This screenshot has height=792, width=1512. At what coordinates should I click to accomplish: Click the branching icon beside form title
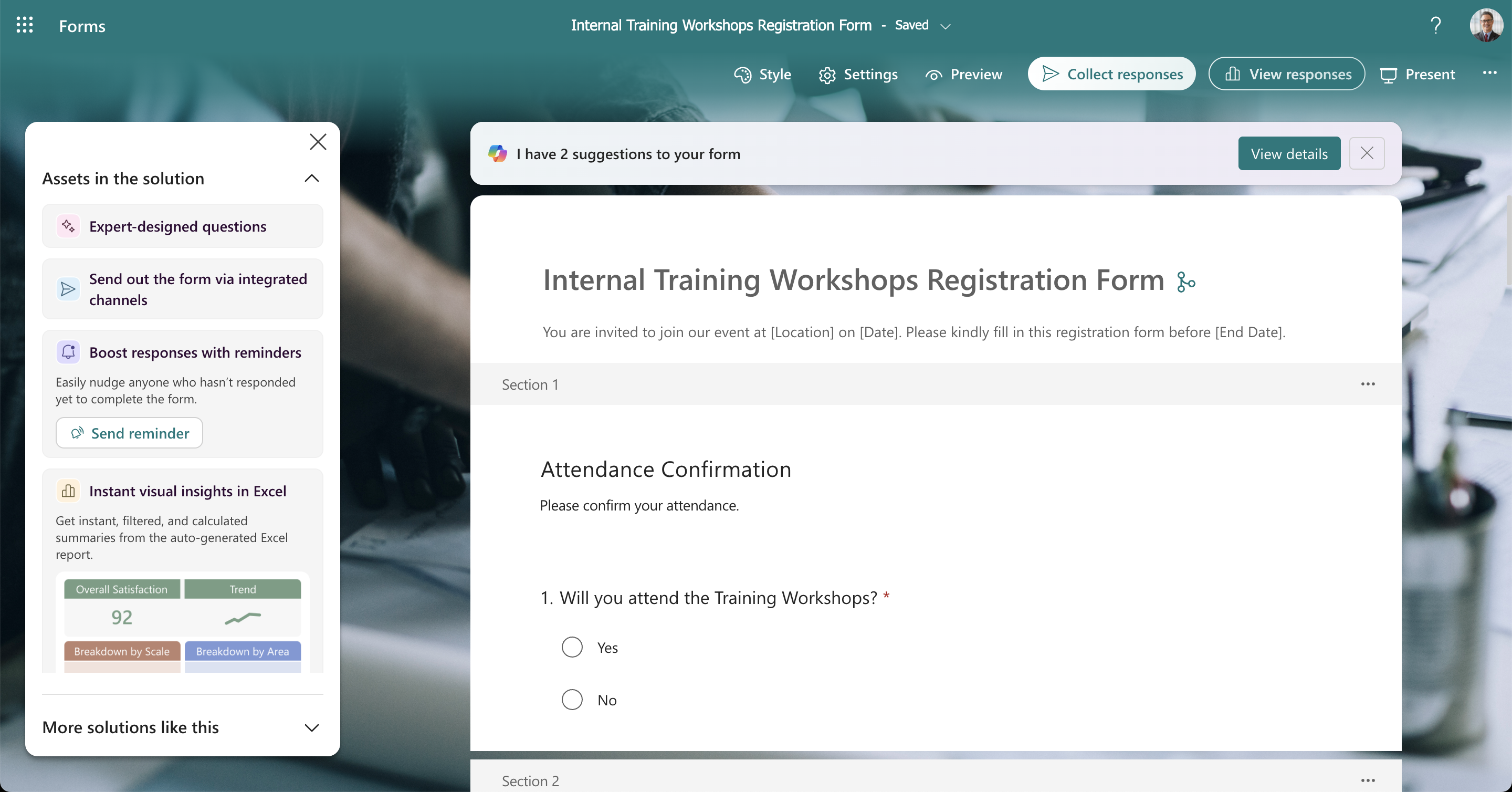pos(1185,282)
